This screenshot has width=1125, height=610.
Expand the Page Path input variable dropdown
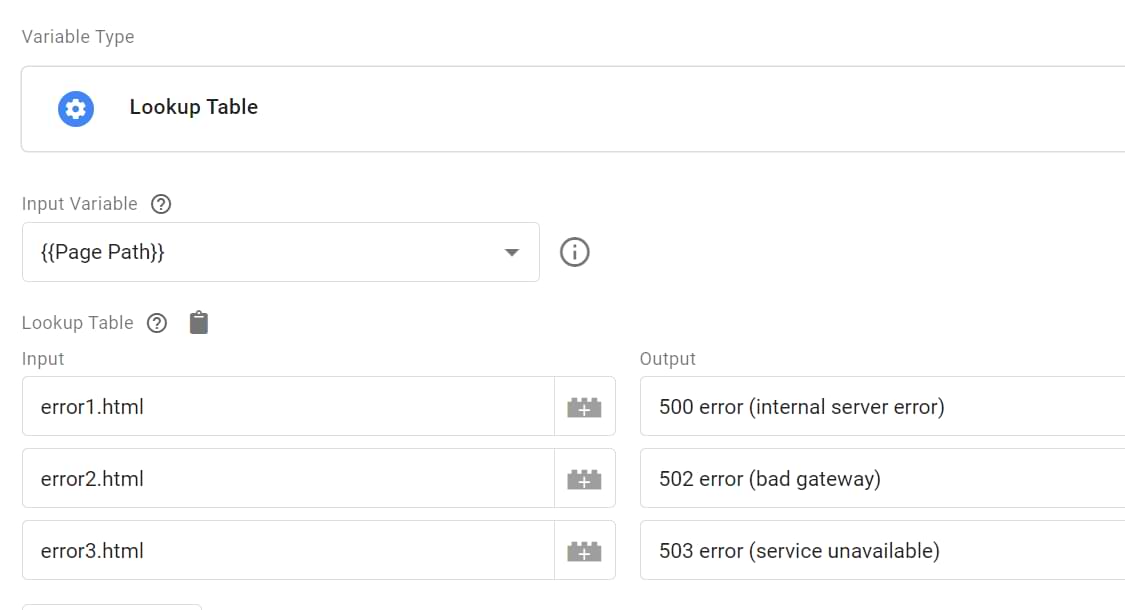click(512, 252)
